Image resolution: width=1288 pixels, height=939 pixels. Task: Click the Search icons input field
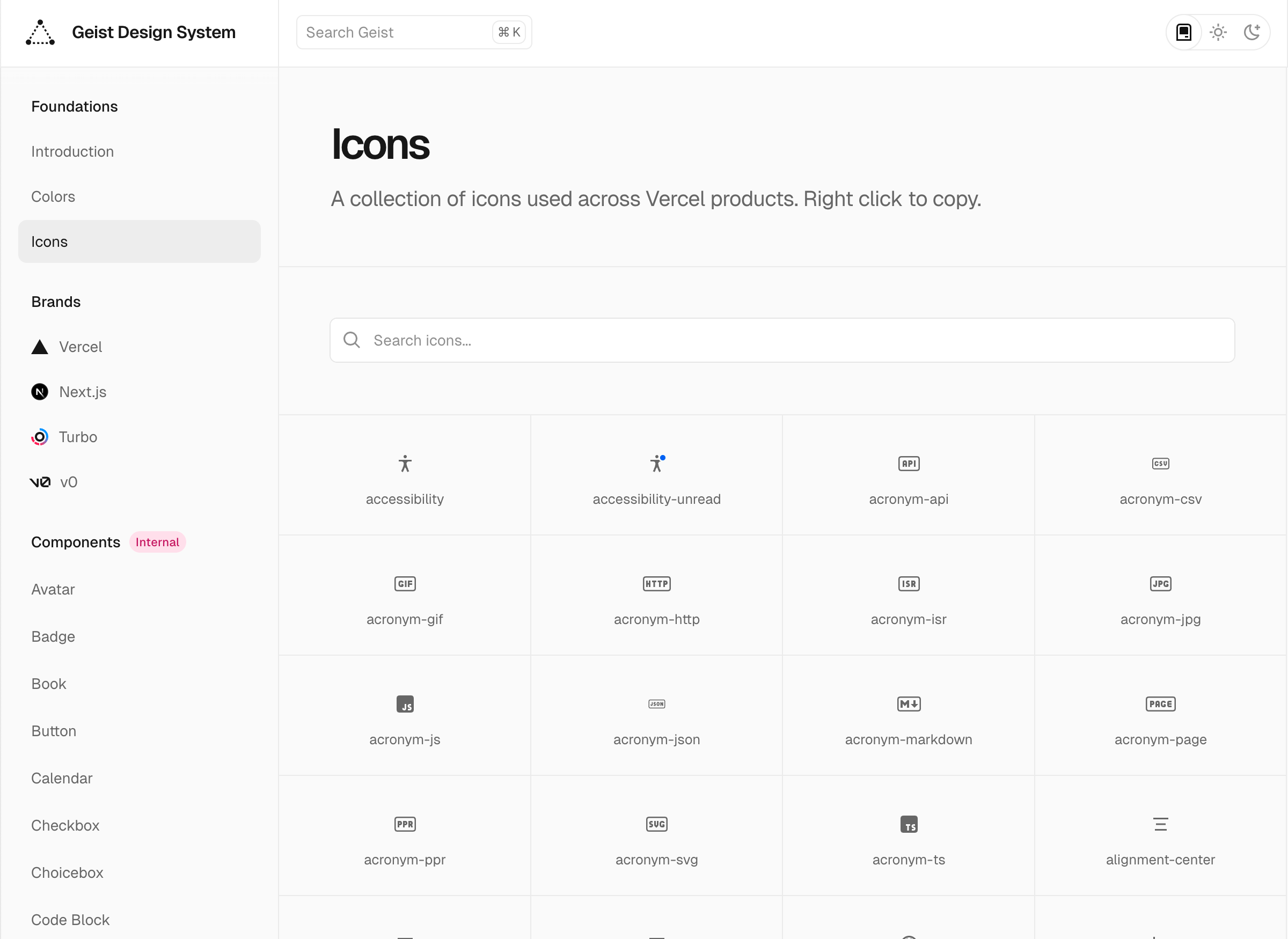tap(782, 340)
